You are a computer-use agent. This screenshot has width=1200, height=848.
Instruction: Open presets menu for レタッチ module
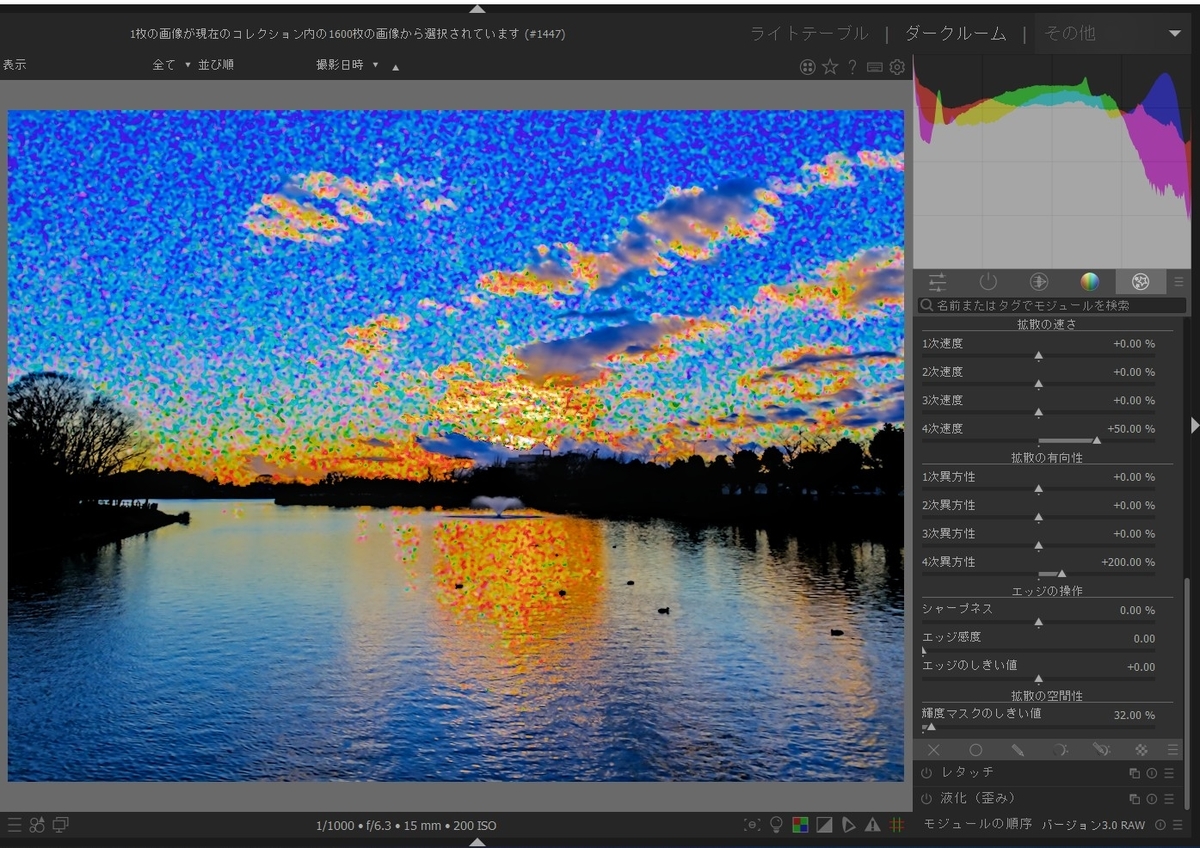(x=1169, y=773)
